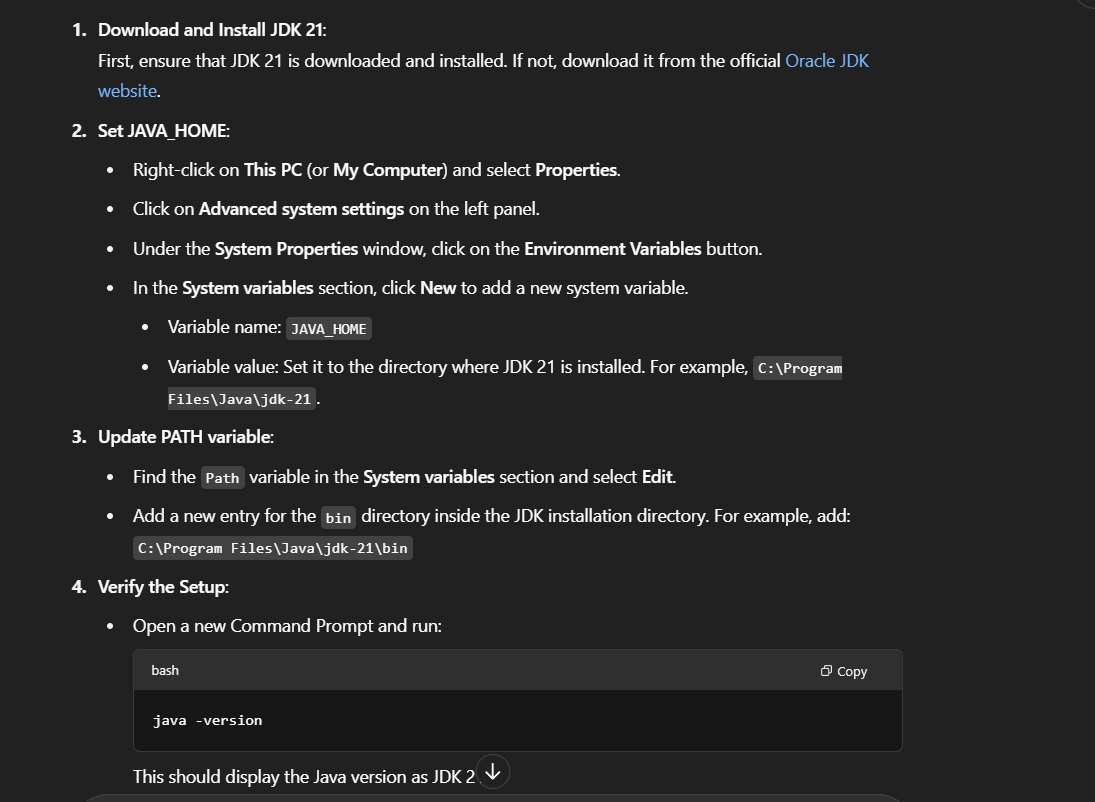Image resolution: width=1095 pixels, height=802 pixels.
Task: Click the "Verify the Setup" heading
Action: pos(162,587)
